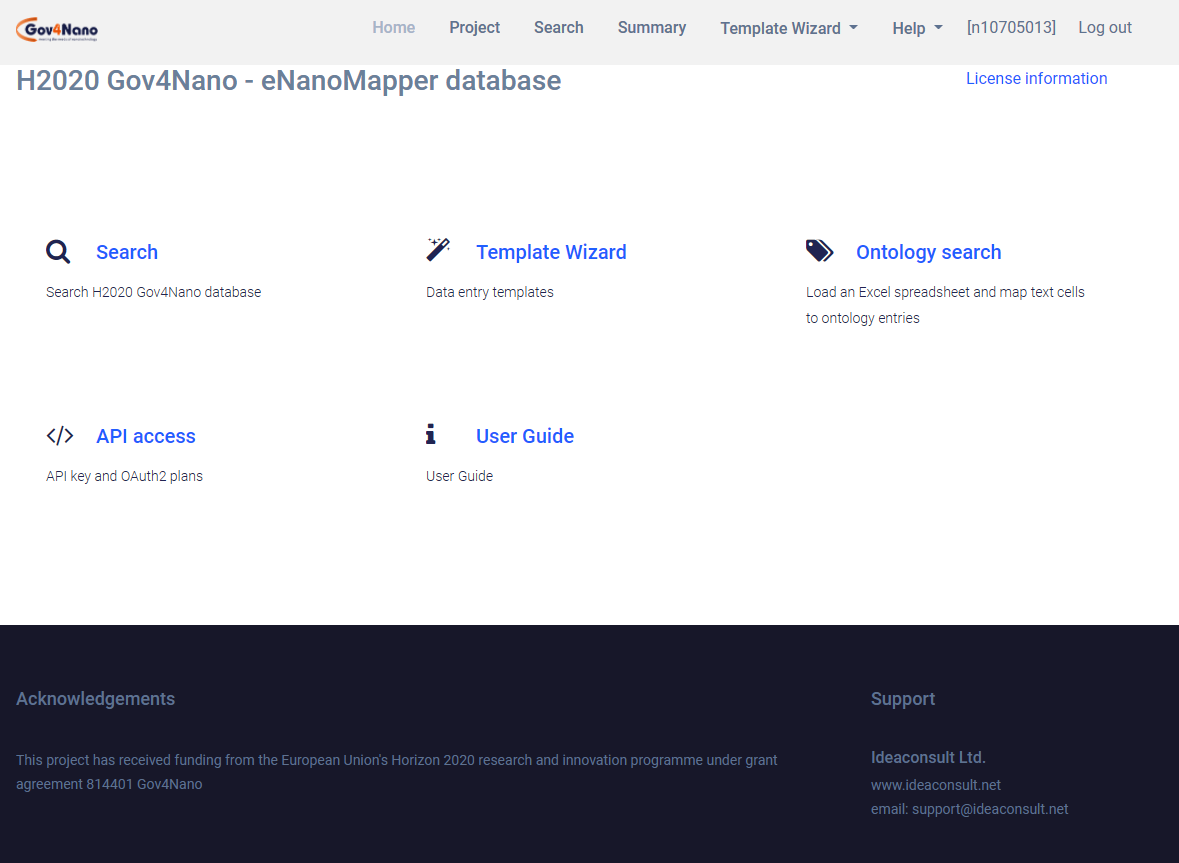Visit the API access heading link

(146, 437)
